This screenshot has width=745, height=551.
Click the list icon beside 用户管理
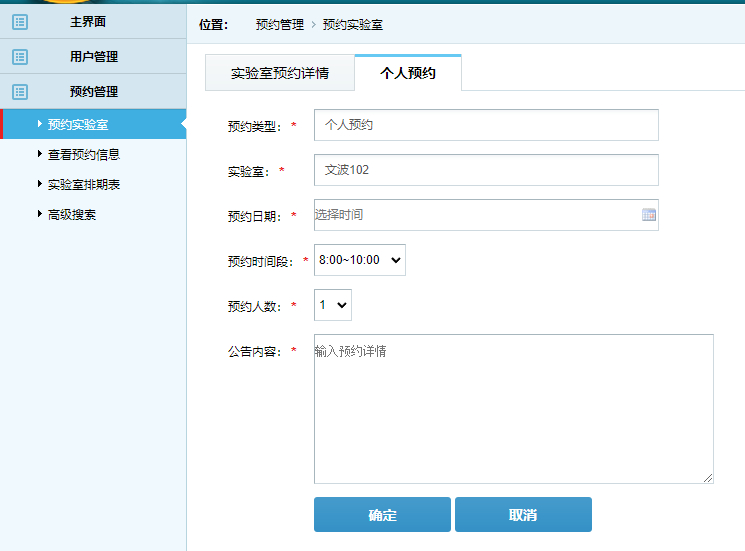click(x=20, y=57)
